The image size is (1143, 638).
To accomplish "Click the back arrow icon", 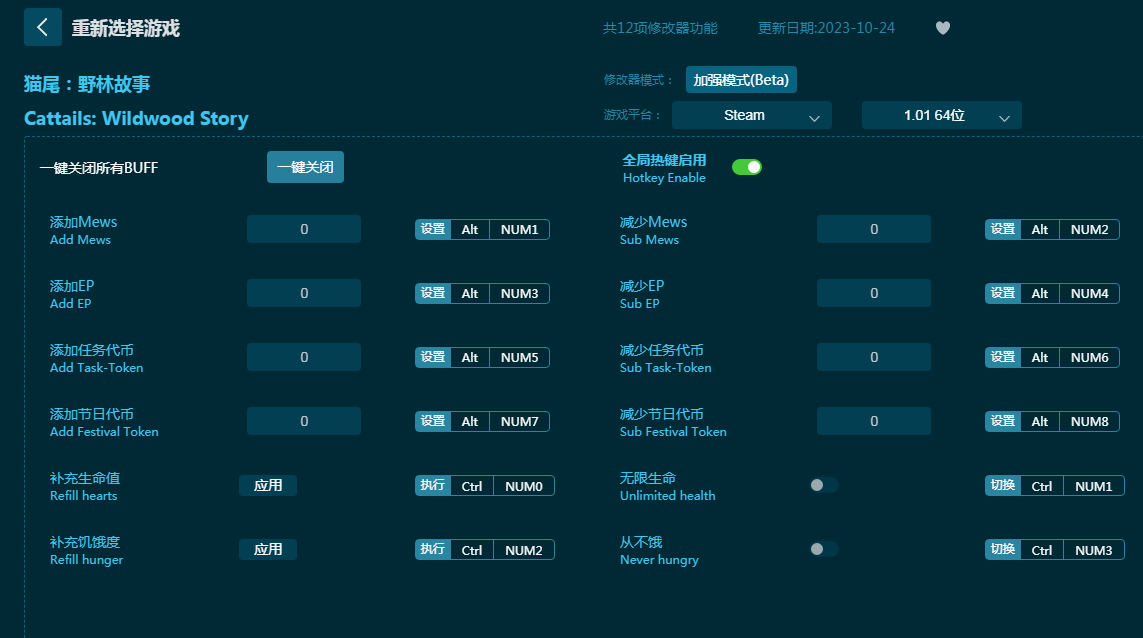I will coord(43,27).
